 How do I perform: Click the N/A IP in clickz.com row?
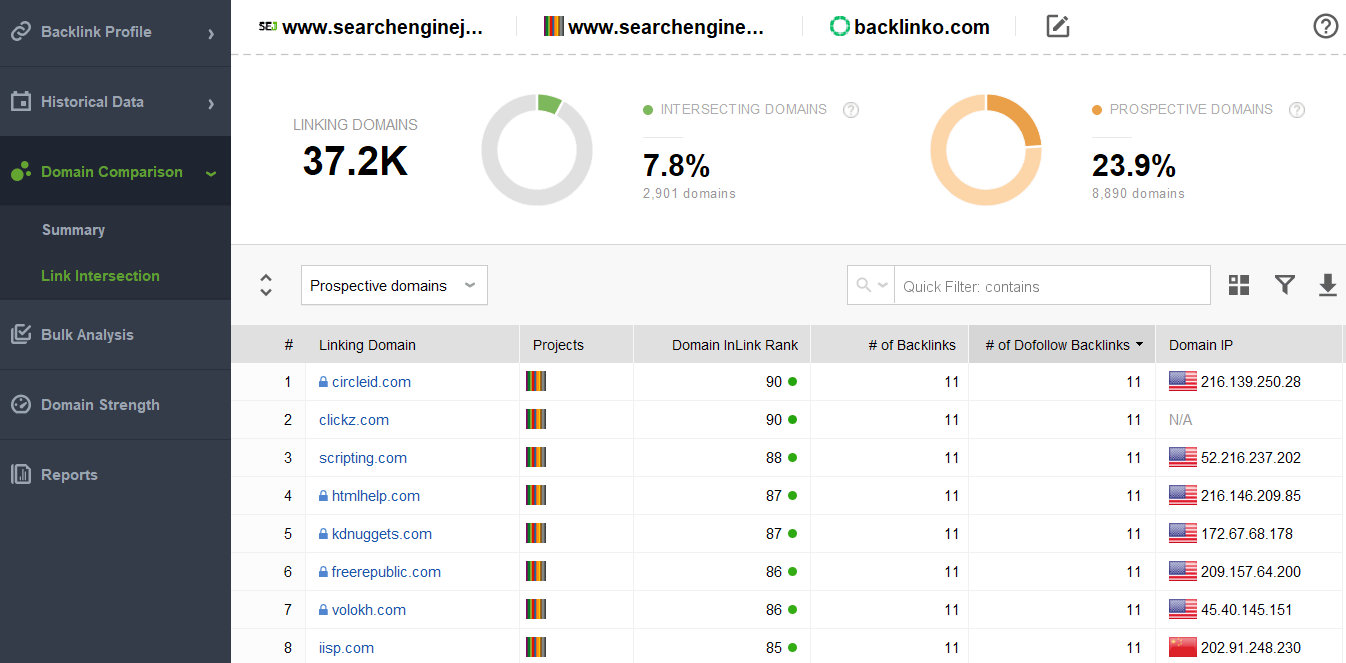(1180, 420)
